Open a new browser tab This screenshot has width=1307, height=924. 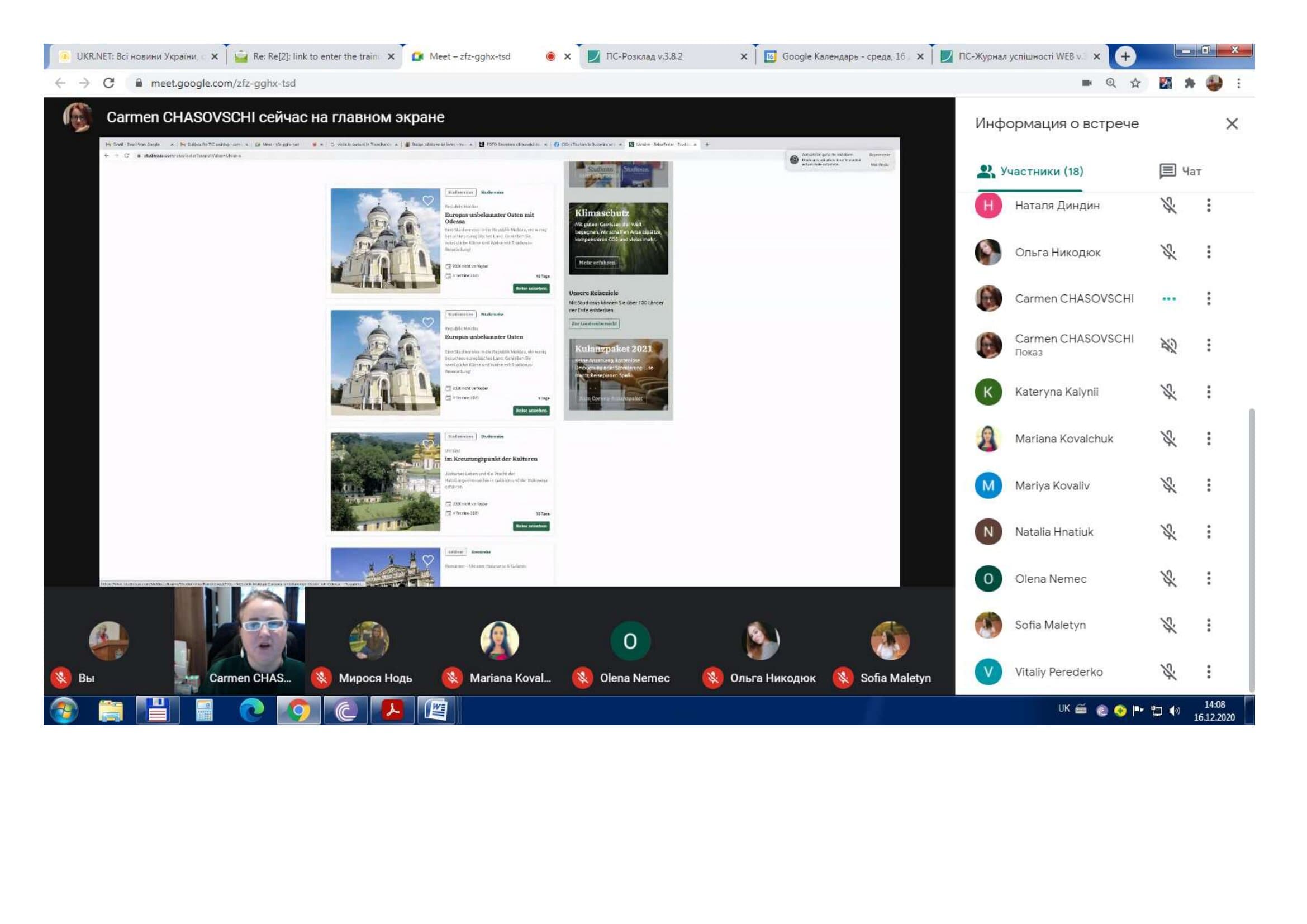pyautogui.click(x=1124, y=56)
